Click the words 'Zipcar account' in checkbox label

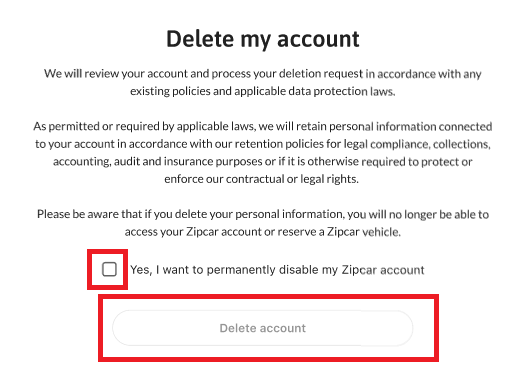click(x=383, y=270)
